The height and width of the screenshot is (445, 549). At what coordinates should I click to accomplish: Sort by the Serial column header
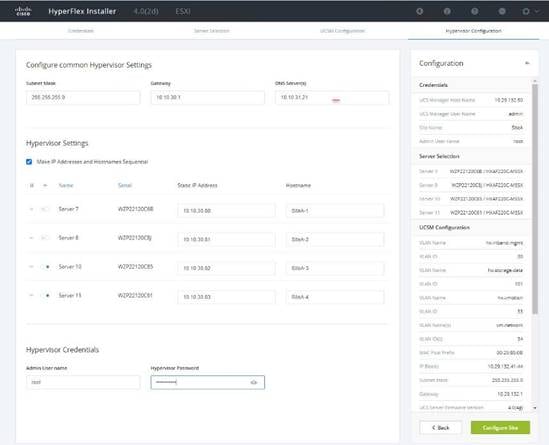click(125, 185)
